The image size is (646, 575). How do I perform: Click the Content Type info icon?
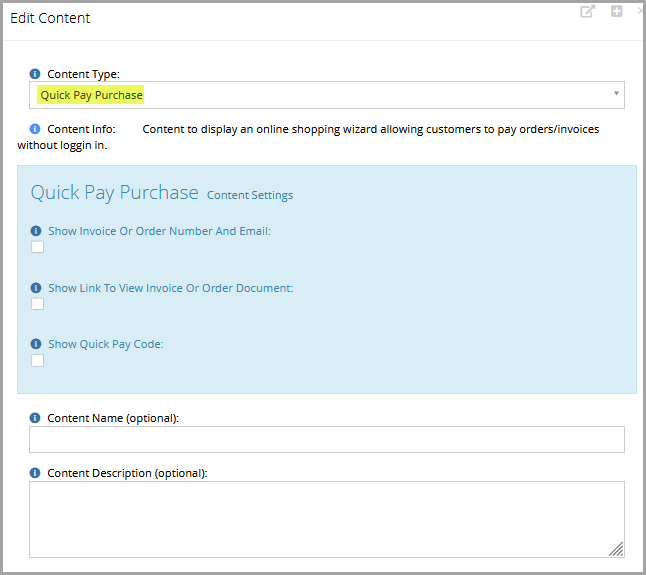pos(35,74)
